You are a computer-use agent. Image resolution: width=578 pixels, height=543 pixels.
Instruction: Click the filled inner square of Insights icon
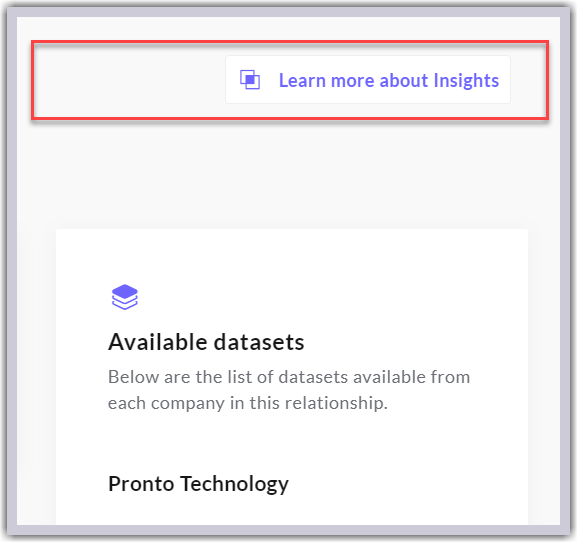coord(250,79)
